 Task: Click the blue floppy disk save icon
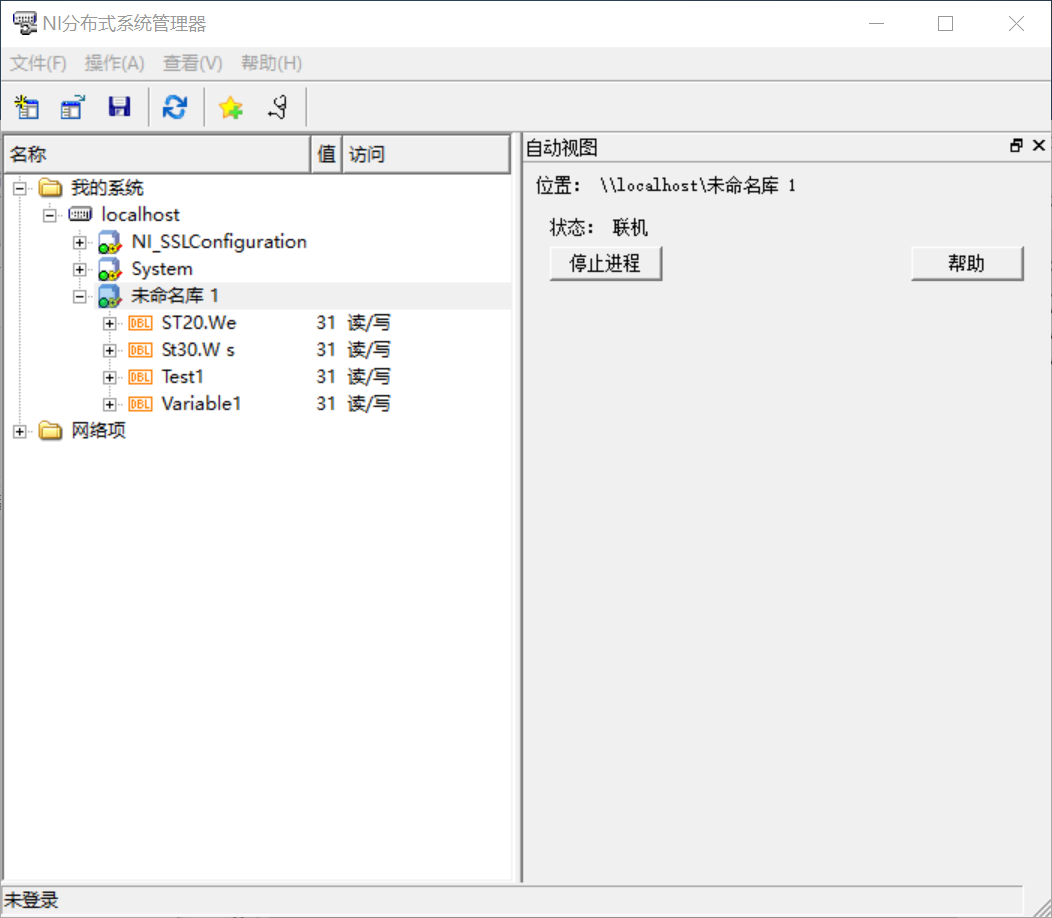coord(119,107)
